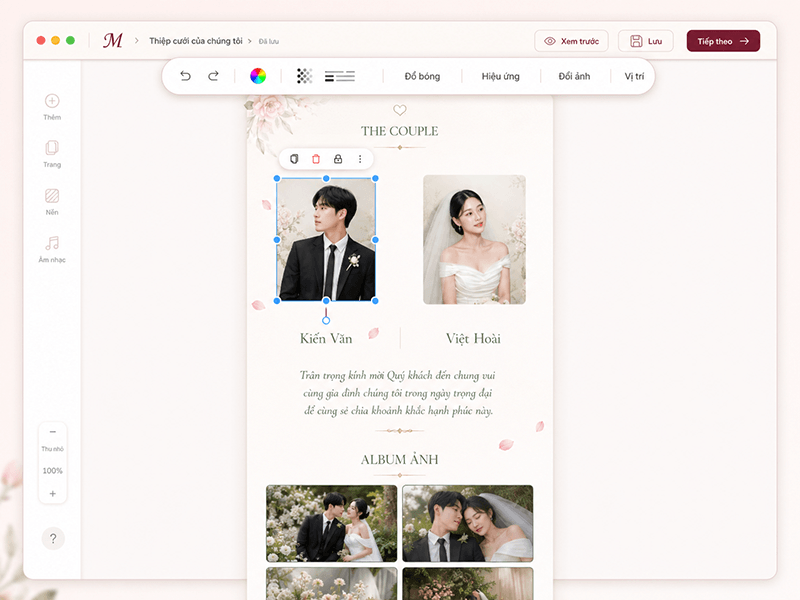
Task: Select album photo of couple facing each other
Action: point(332,523)
